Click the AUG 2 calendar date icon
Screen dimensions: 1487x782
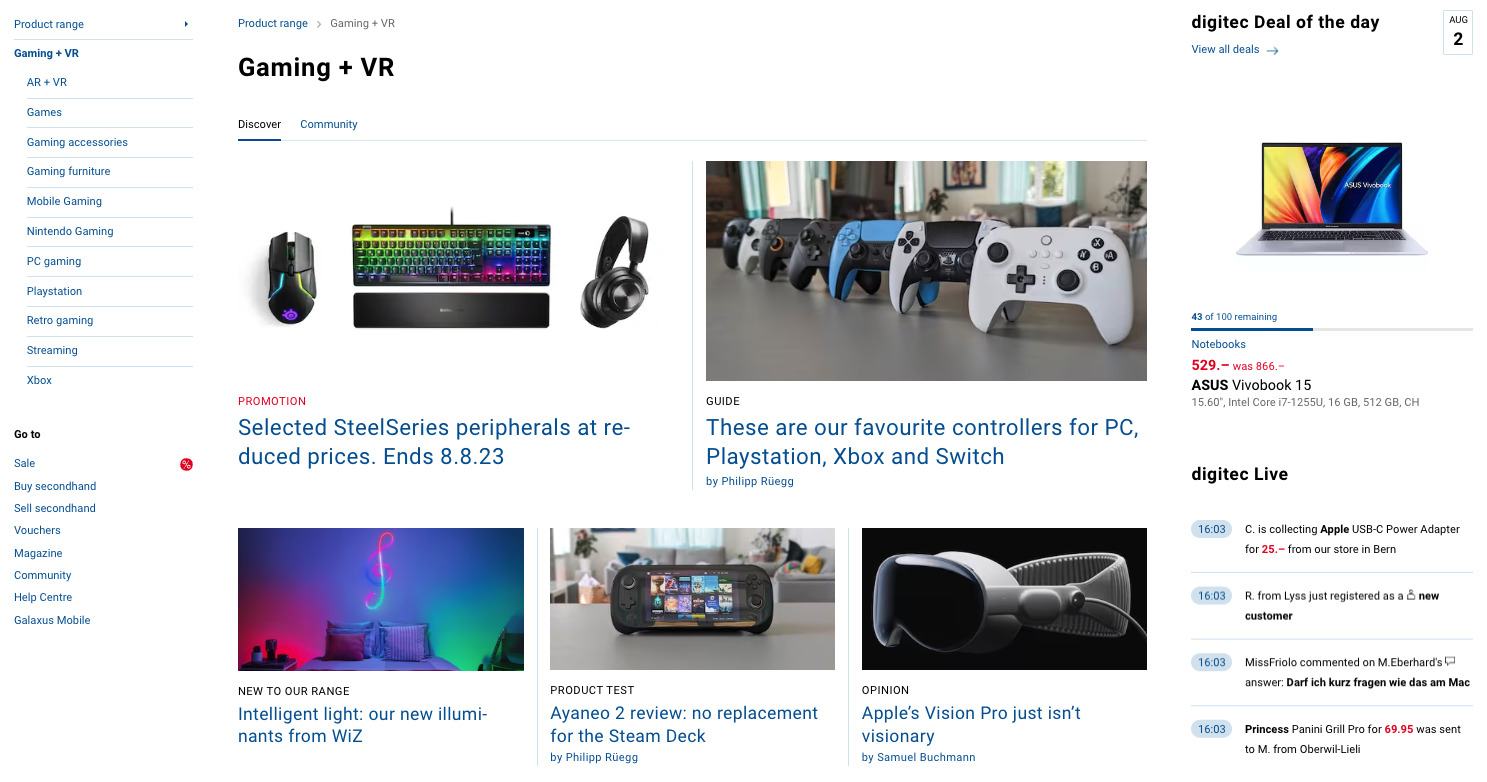1458,32
